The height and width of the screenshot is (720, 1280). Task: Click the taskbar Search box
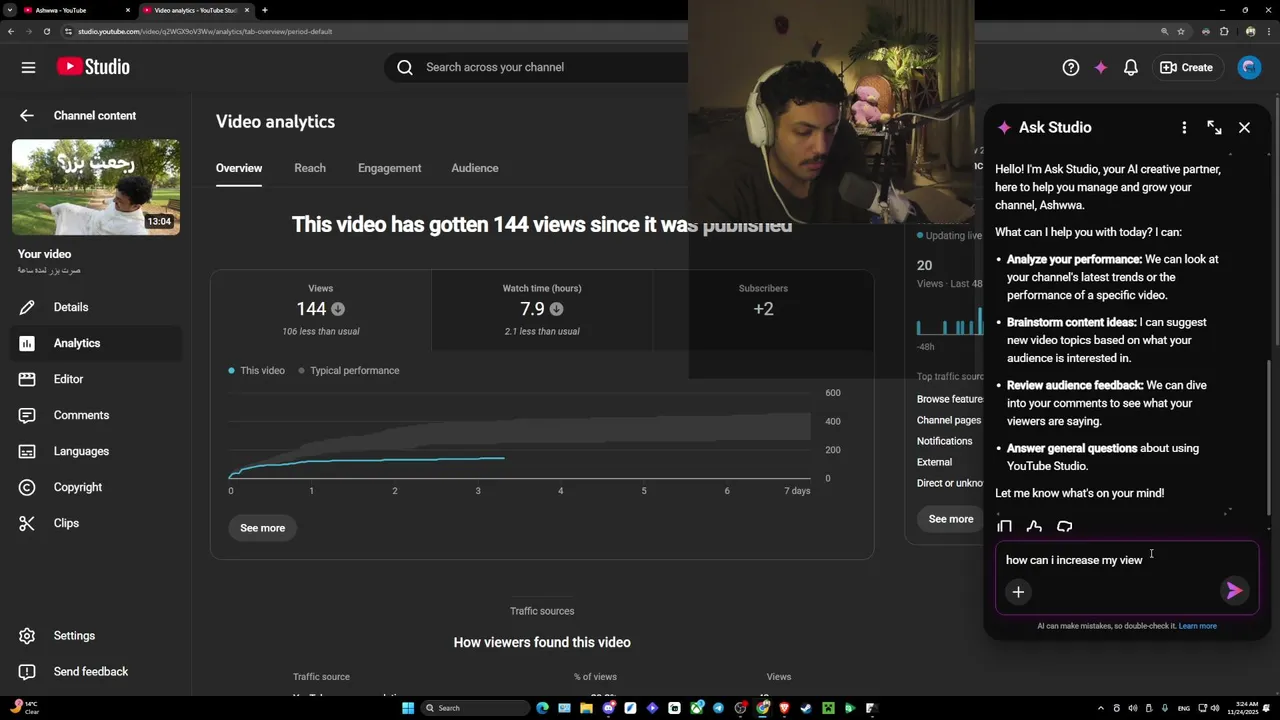475,708
